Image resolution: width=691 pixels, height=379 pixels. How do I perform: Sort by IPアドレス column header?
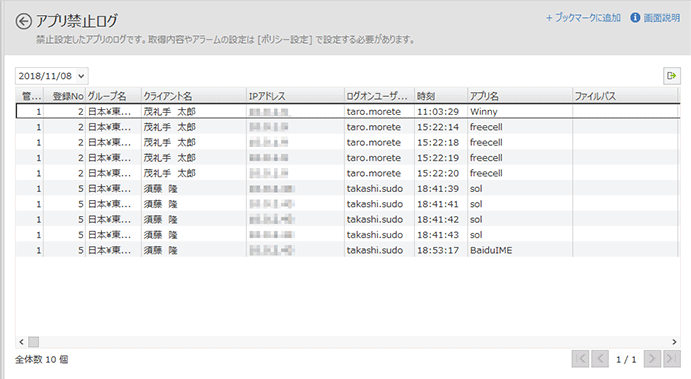click(295, 96)
